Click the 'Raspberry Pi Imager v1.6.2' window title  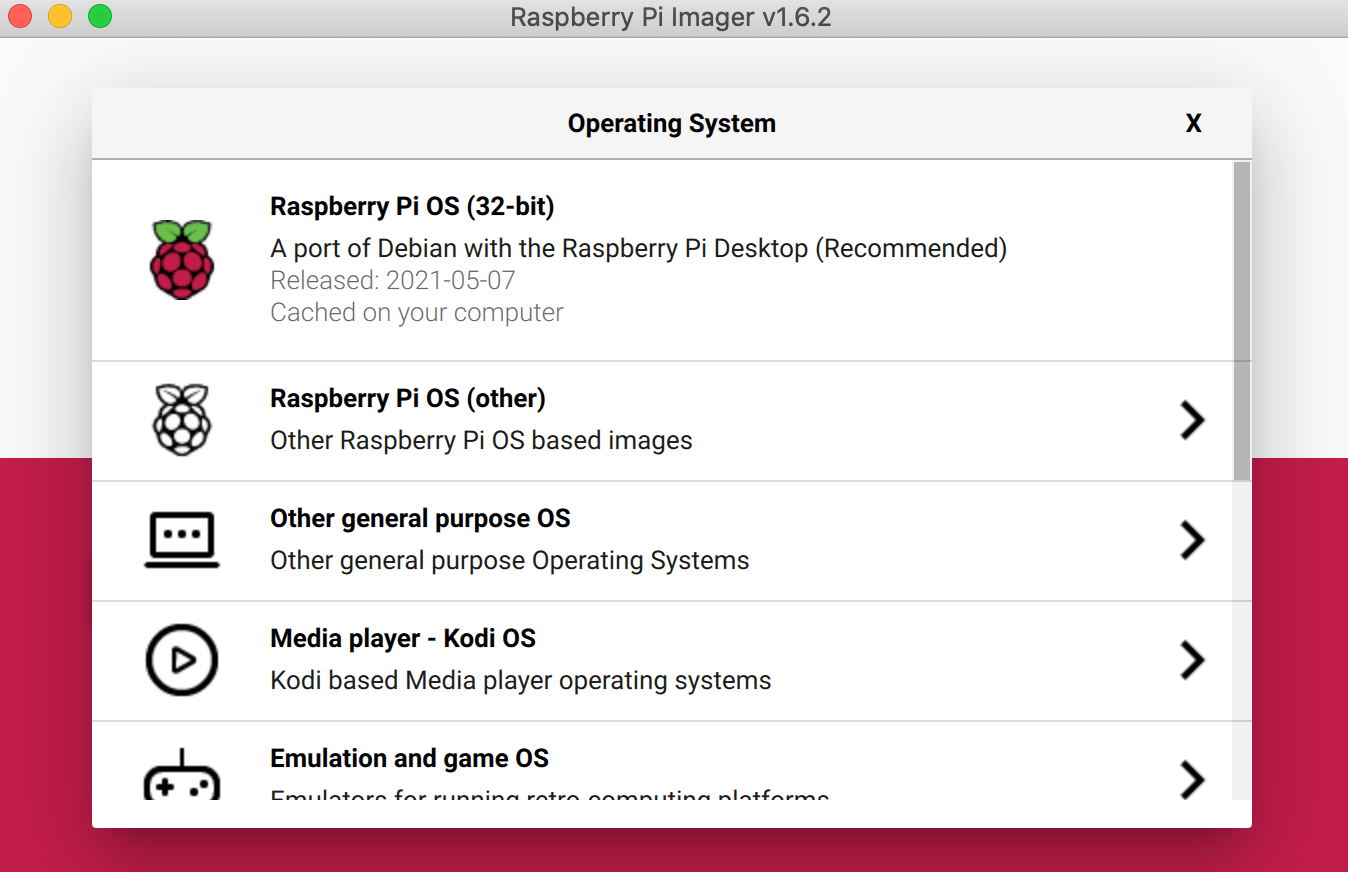pyautogui.click(x=671, y=17)
